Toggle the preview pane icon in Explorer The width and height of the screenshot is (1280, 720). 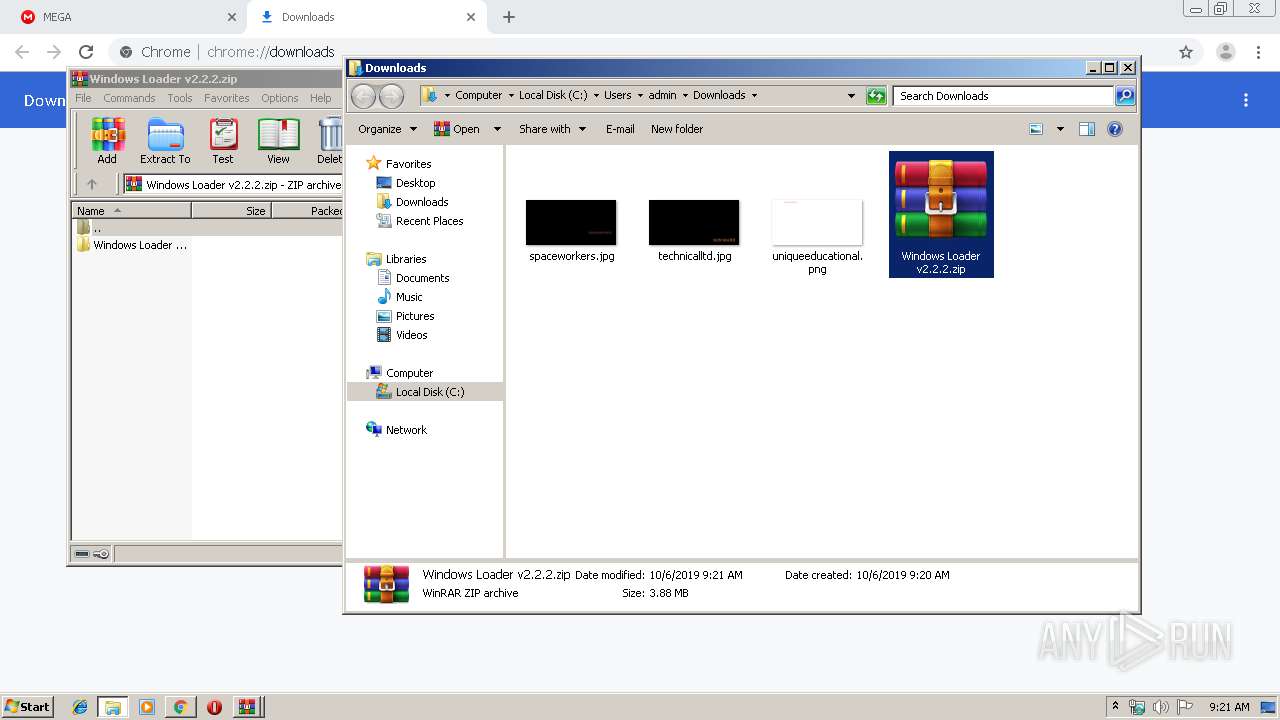tap(1087, 129)
